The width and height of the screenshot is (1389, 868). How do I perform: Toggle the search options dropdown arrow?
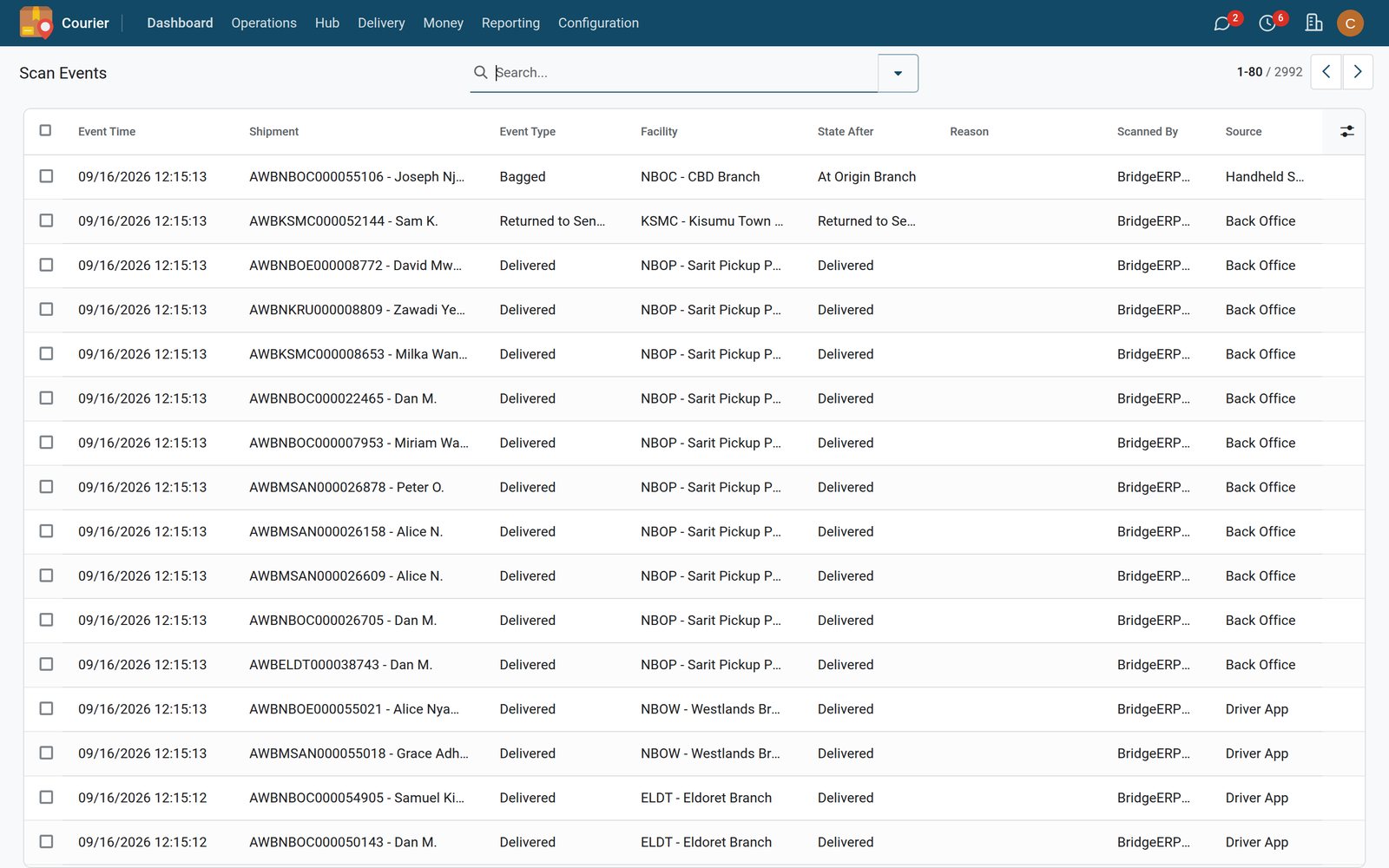pyautogui.click(x=898, y=73)
